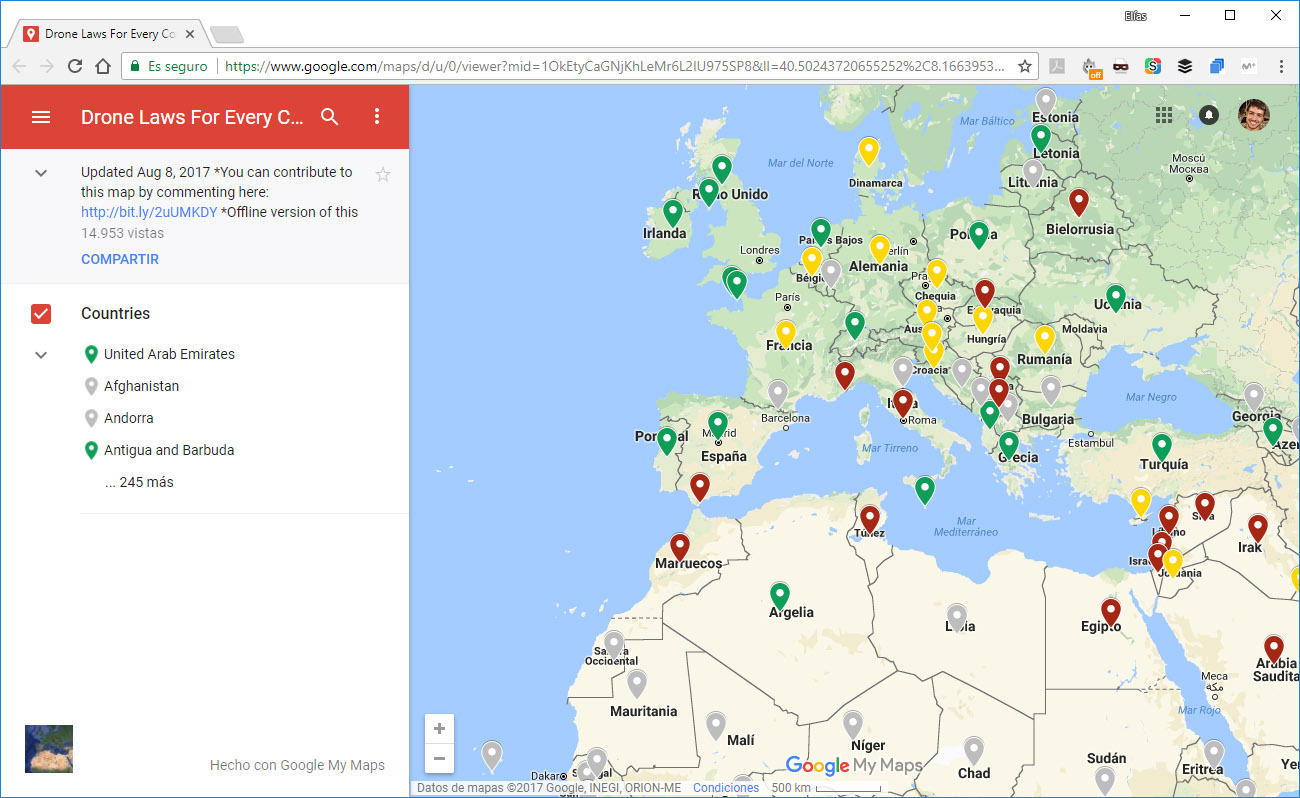Click the extension showing the off badge

[x=1089, y=65]
